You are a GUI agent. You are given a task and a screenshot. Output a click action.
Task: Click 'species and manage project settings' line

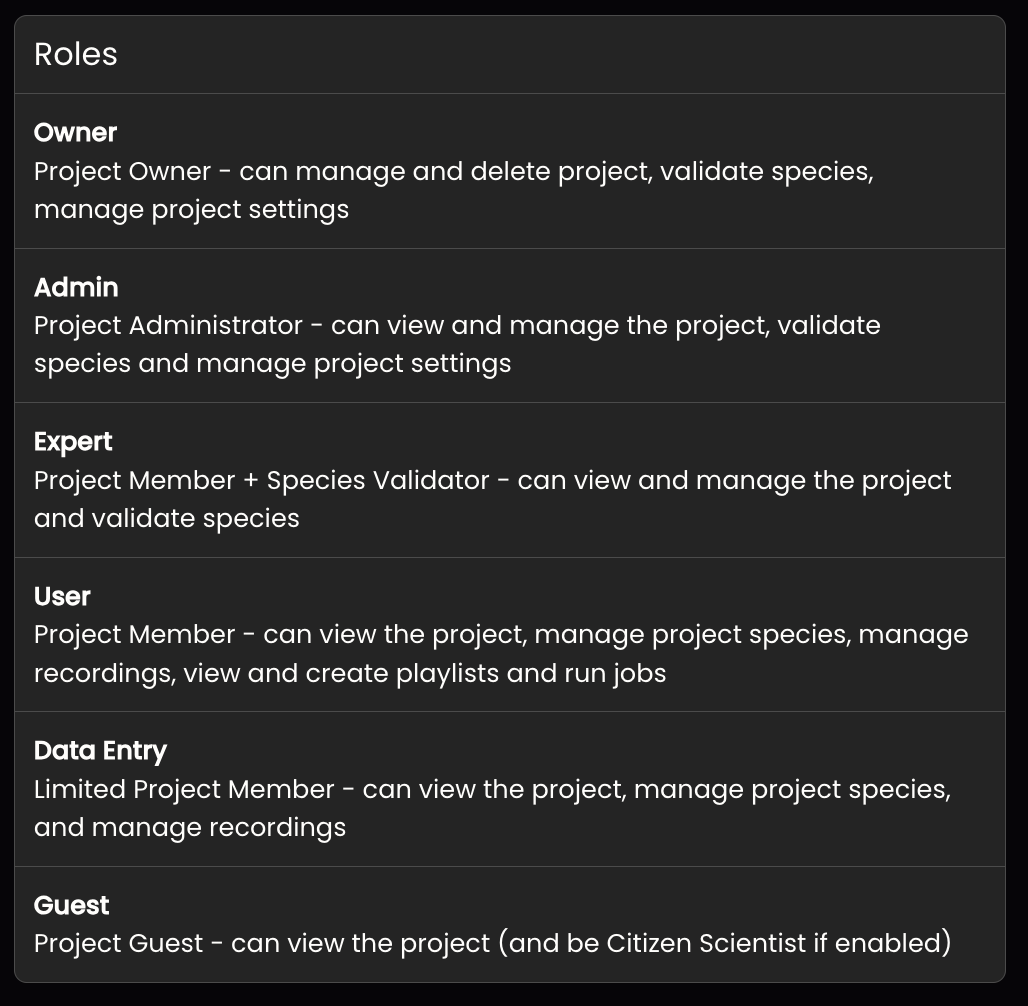coord(273,364)
